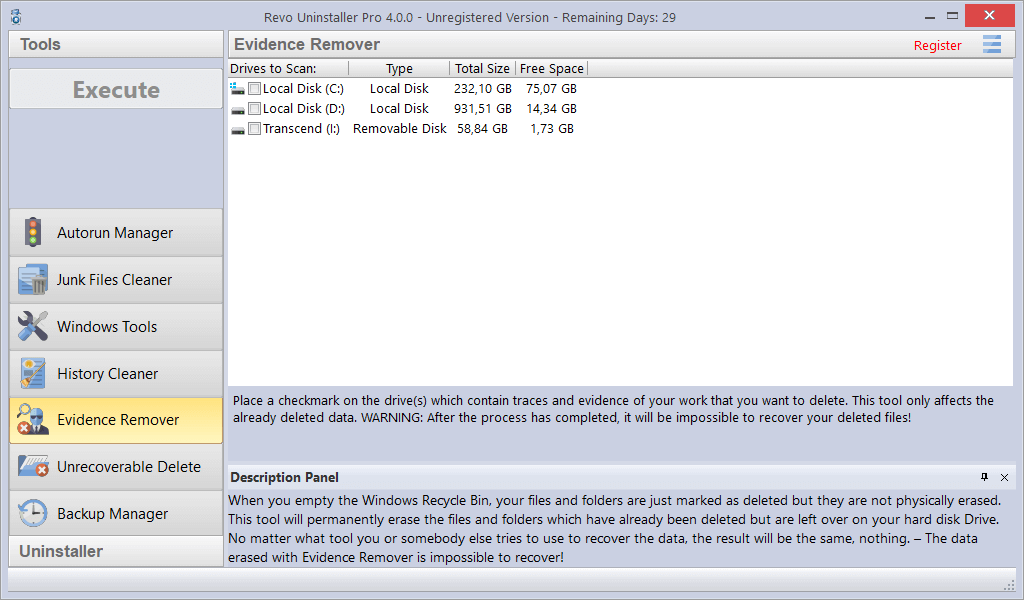
Task: Click the Revo Uninstaller app icon in title bar
Action: (x=16, y=16)
